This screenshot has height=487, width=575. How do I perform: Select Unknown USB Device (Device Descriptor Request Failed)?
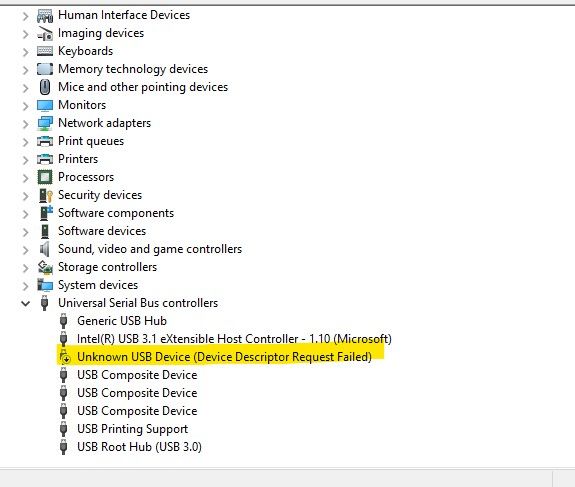224,357
